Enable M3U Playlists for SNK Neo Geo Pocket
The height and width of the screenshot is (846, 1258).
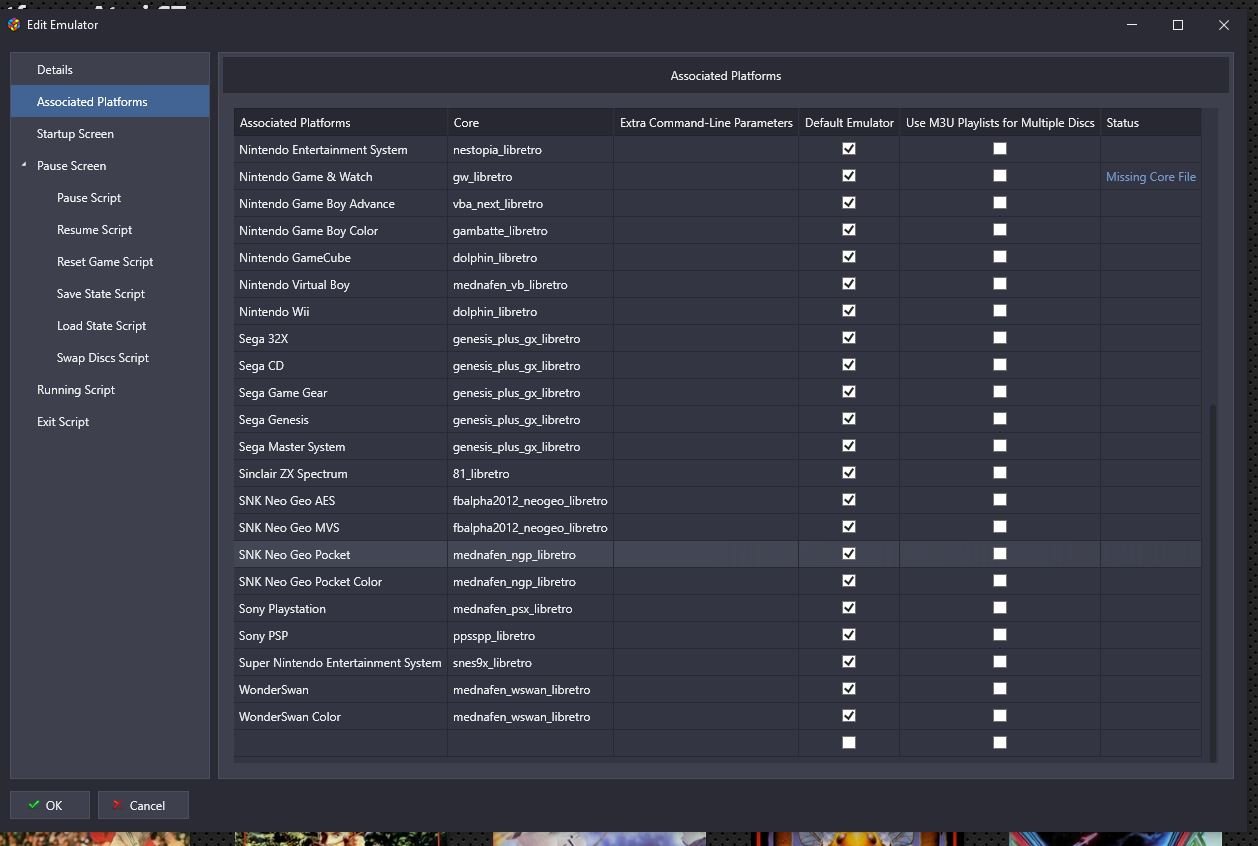[x=1000, y=554]
